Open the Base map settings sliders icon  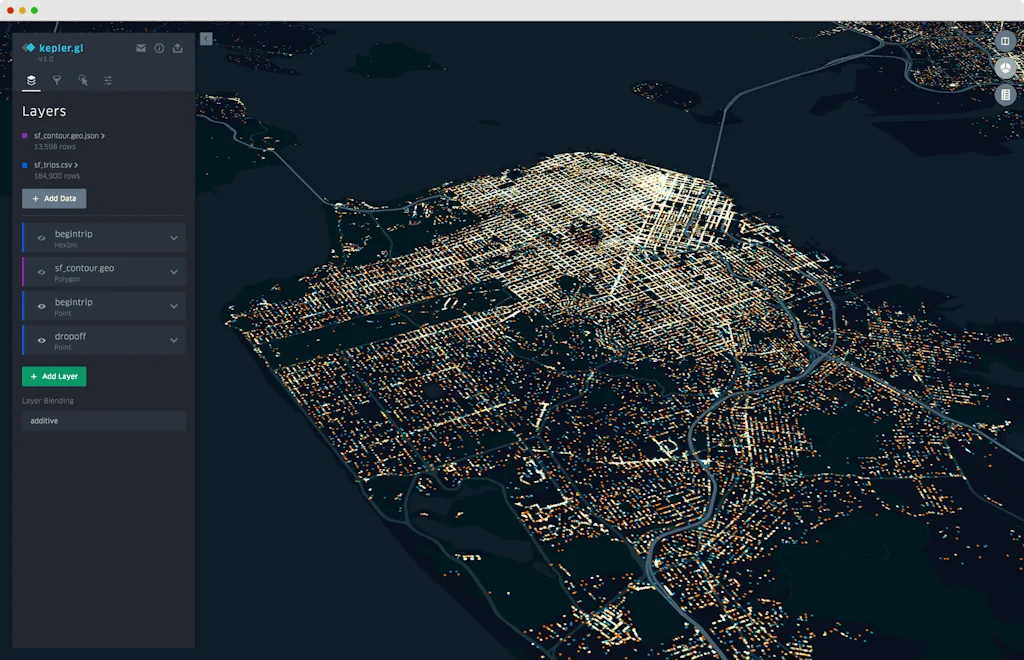click(x=107, y=80)
